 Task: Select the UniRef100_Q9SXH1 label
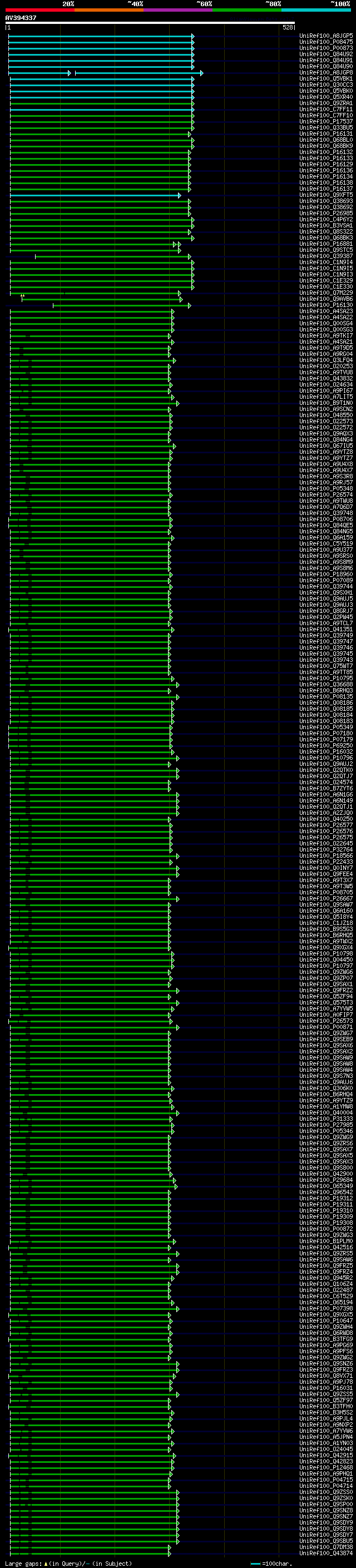325,592
